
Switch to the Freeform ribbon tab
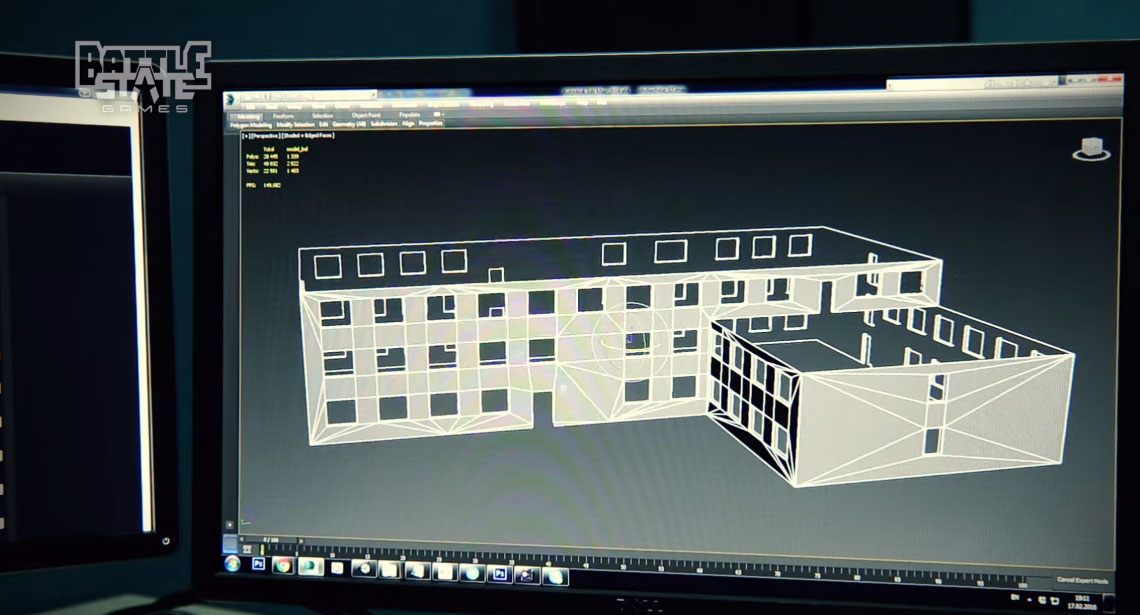point(283,115)
